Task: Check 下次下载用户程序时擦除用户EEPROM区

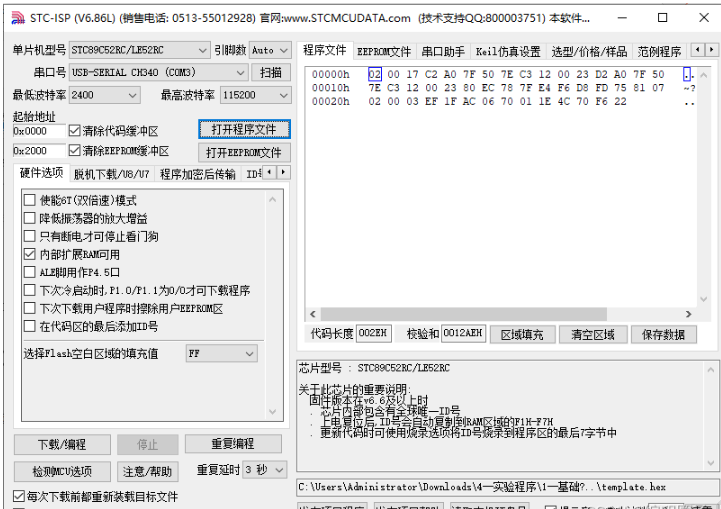Action: (29, 308)
